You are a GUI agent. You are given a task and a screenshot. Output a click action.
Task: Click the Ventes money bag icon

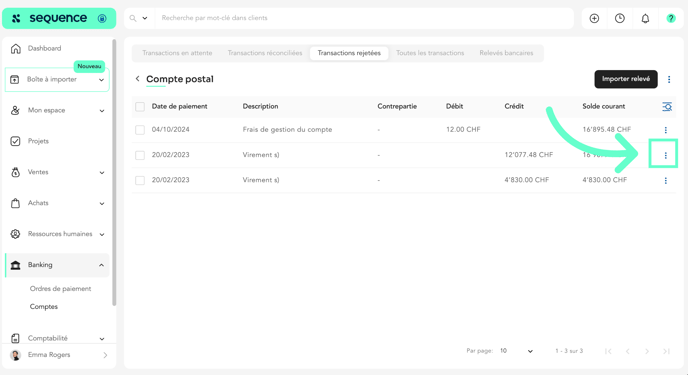15,172
